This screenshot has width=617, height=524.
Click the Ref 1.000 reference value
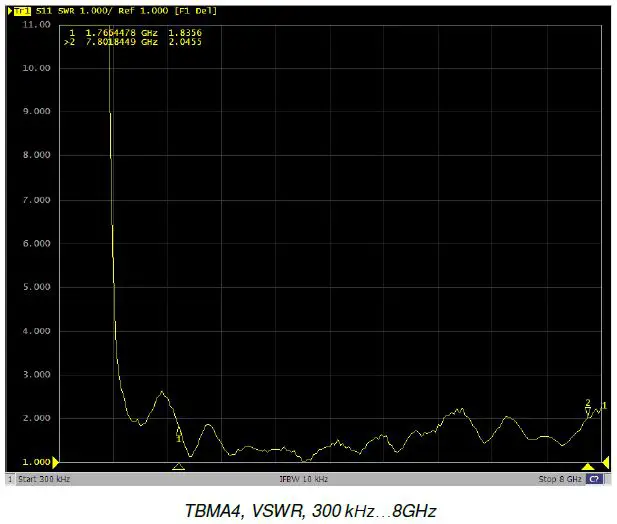[143, 11]
